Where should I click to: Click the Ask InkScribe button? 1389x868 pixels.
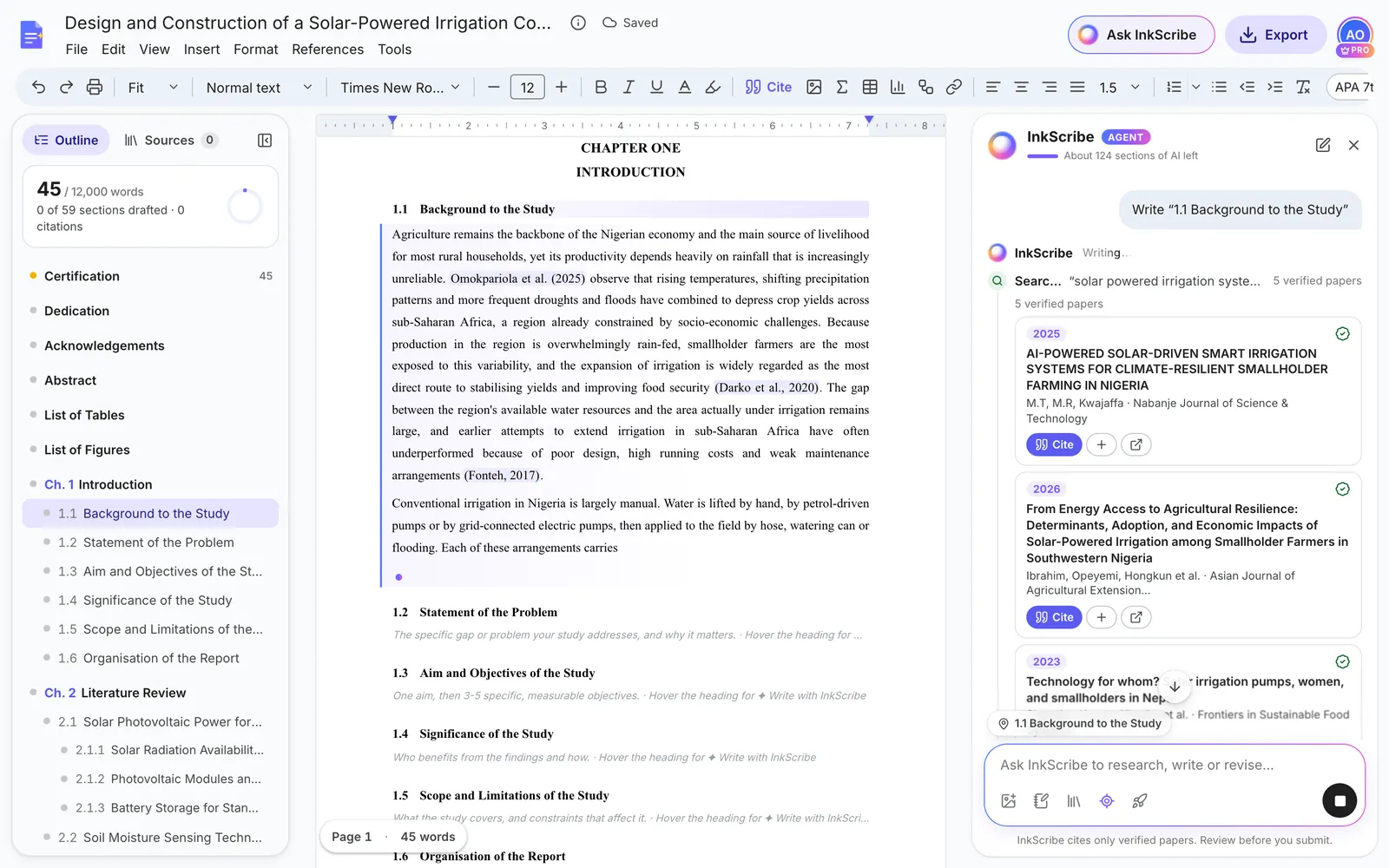click(1141, 35)
